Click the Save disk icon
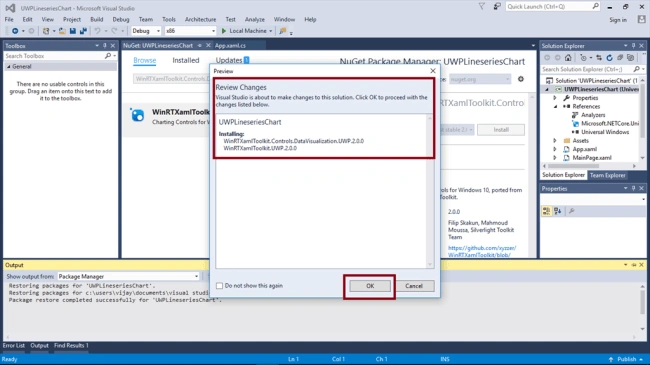Image resolution: width=650 pixels, height=365 pixels. (73, 31)
